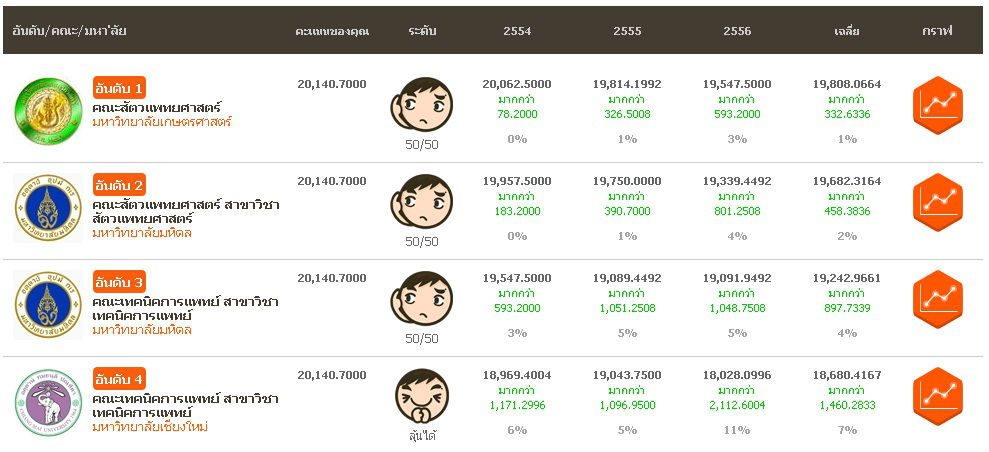Viewport: 989px width, 452px height.
Task: Open graph icon for rank 2 row
Action: [937, 202]
